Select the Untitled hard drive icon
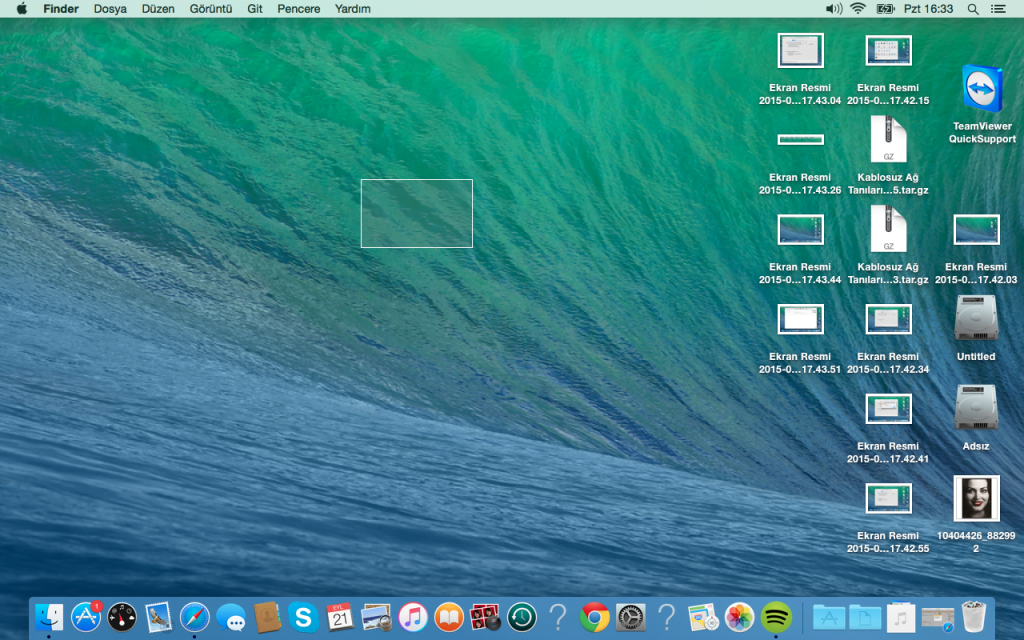 [975, 319]
